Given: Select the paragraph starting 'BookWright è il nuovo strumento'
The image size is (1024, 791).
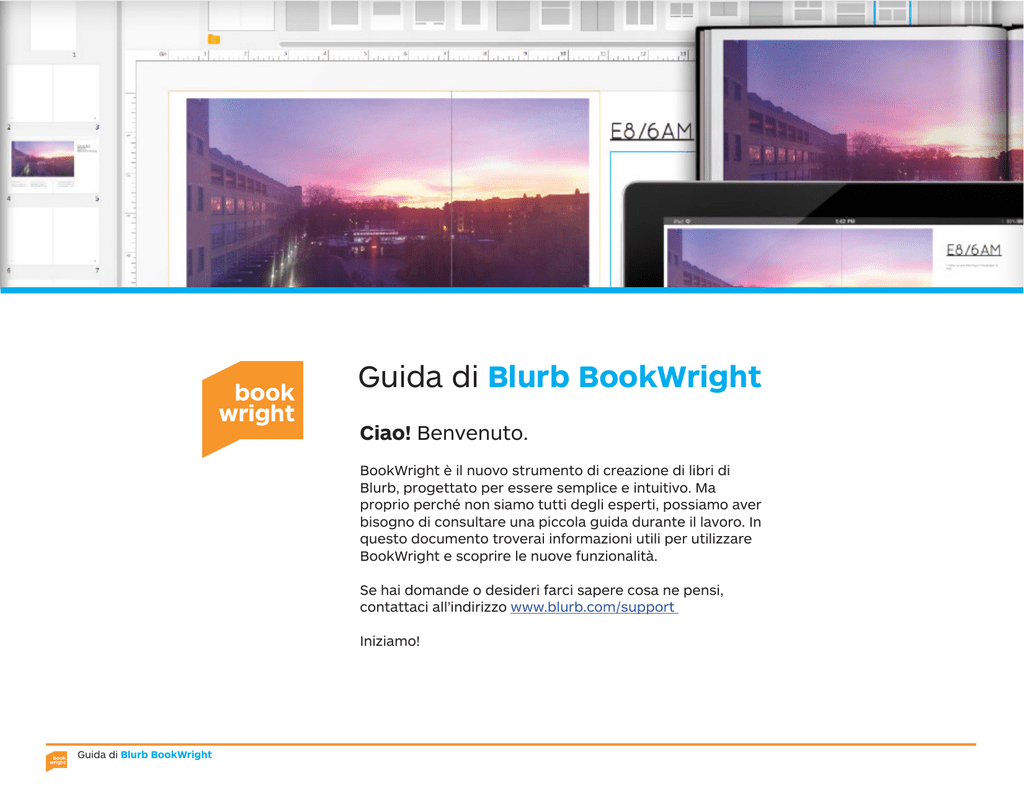Looking at the screenshot, I should pyautogui.click(x=560, y=513).
